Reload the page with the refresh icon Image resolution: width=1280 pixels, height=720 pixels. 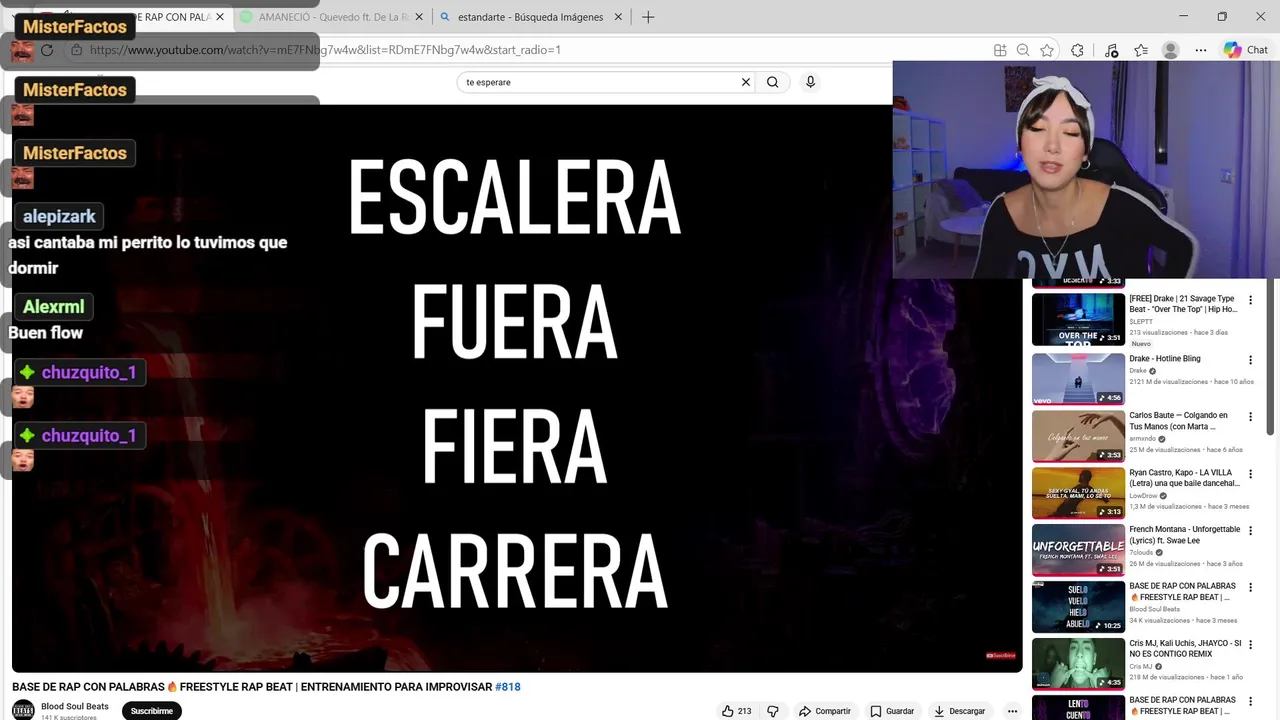click(x=46, y=49)
